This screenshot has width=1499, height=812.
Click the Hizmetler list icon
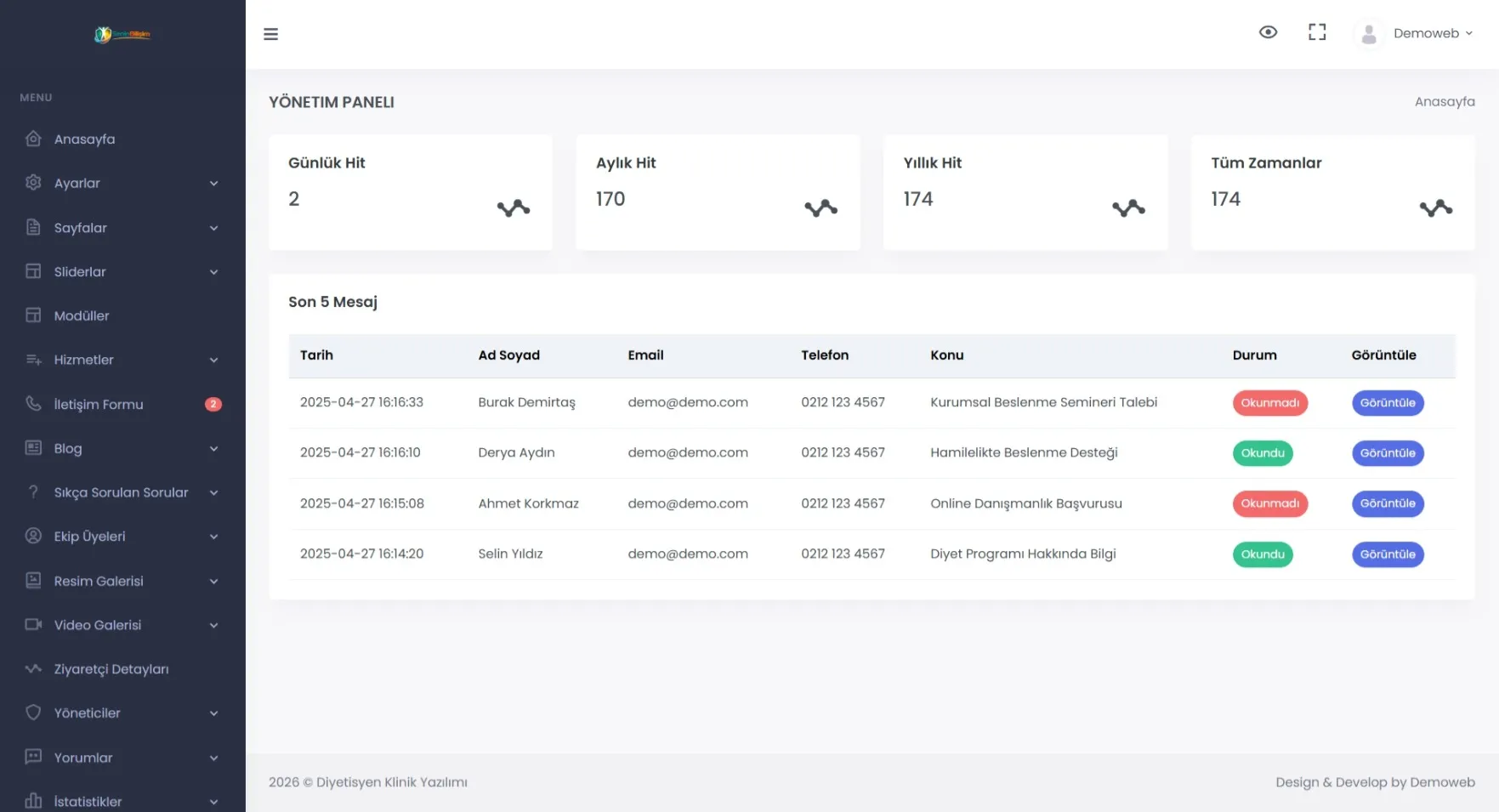[x=33, y=360]
